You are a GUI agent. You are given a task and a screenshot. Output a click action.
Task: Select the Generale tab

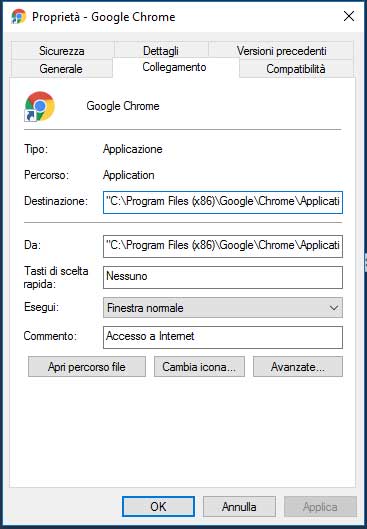pos(61,69)
